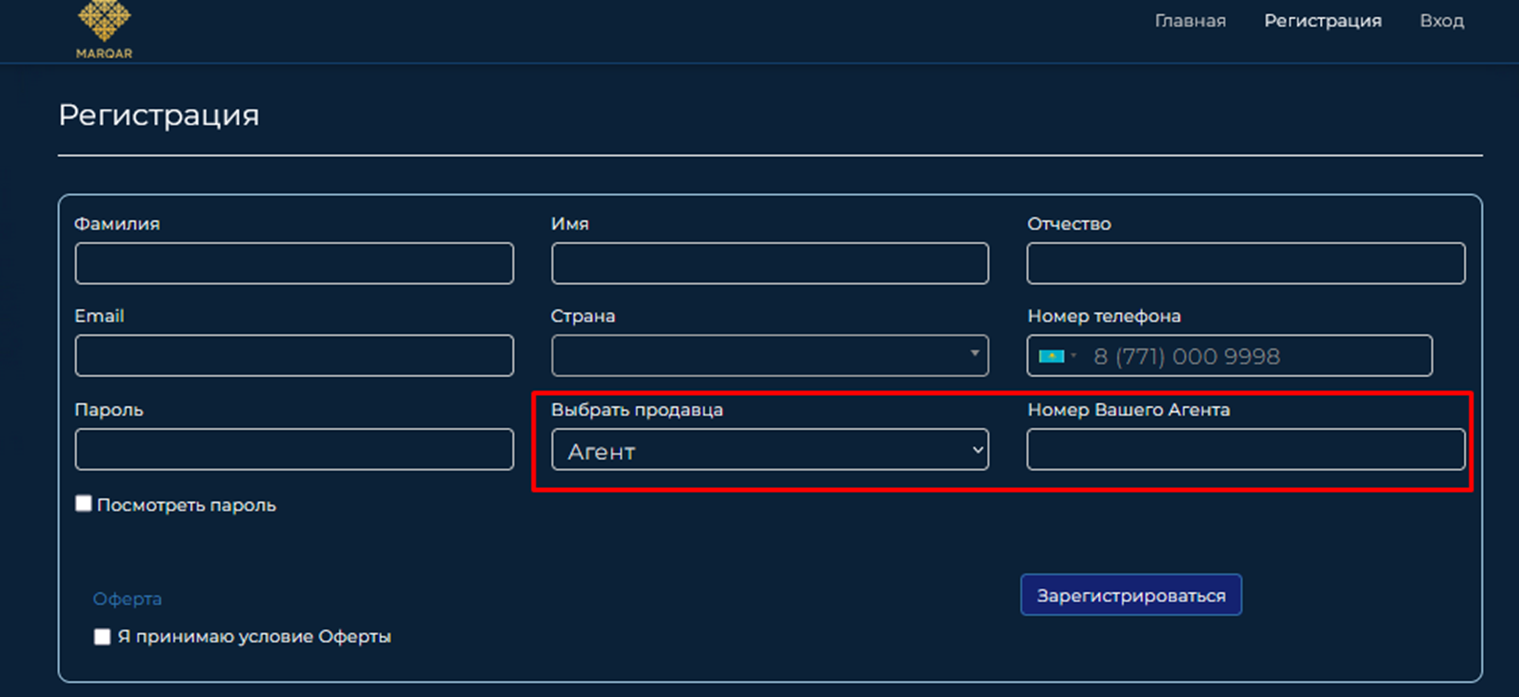Toggle the Посмотреть пароль checkbox
This screenshot has height=697, width=1519.
(84, 504)
